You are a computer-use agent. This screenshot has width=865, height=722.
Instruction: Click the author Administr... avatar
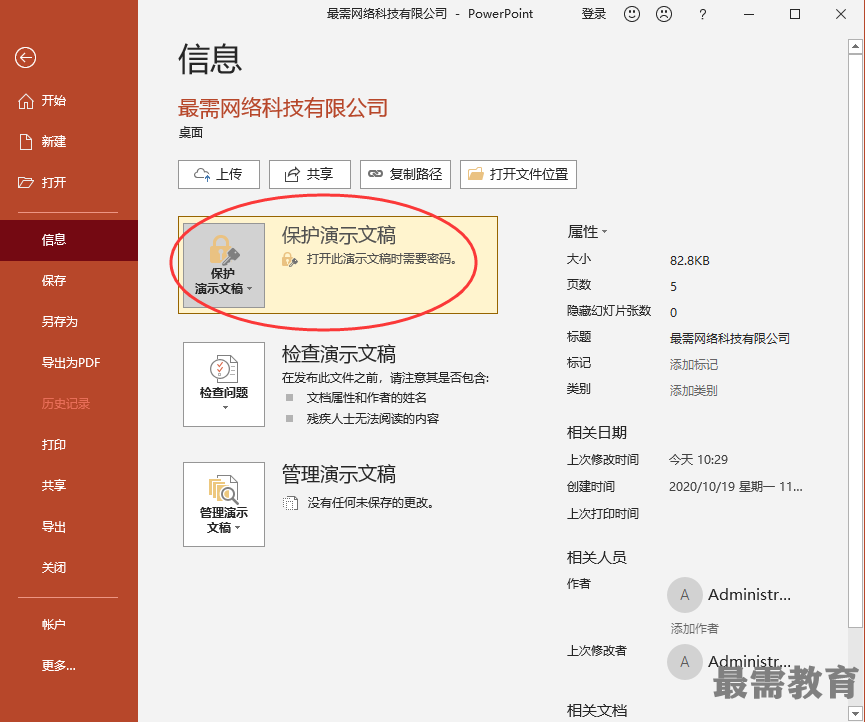(685, 595)
